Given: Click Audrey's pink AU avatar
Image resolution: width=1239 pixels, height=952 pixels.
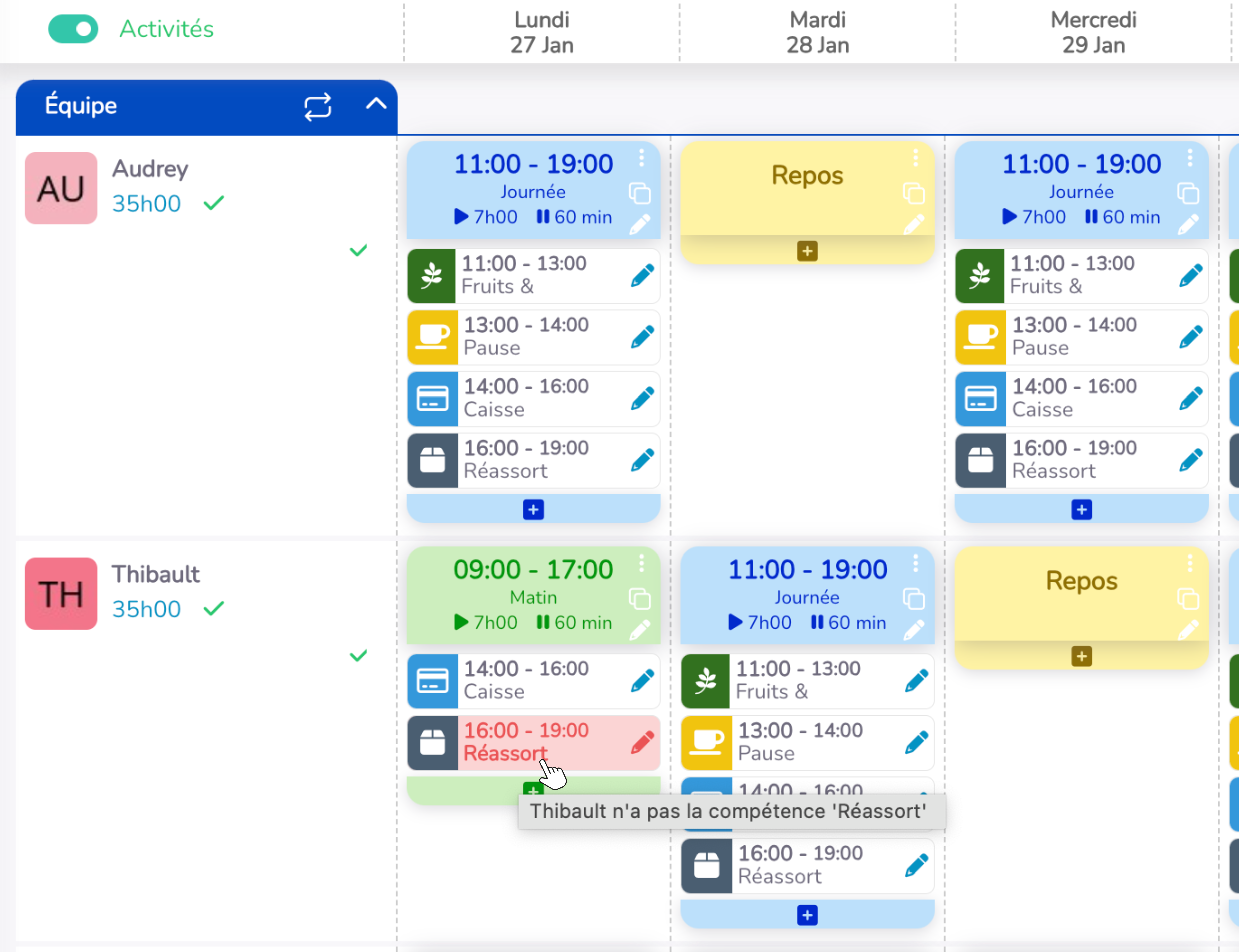Looking at the screenshot, I should (60, 188).
